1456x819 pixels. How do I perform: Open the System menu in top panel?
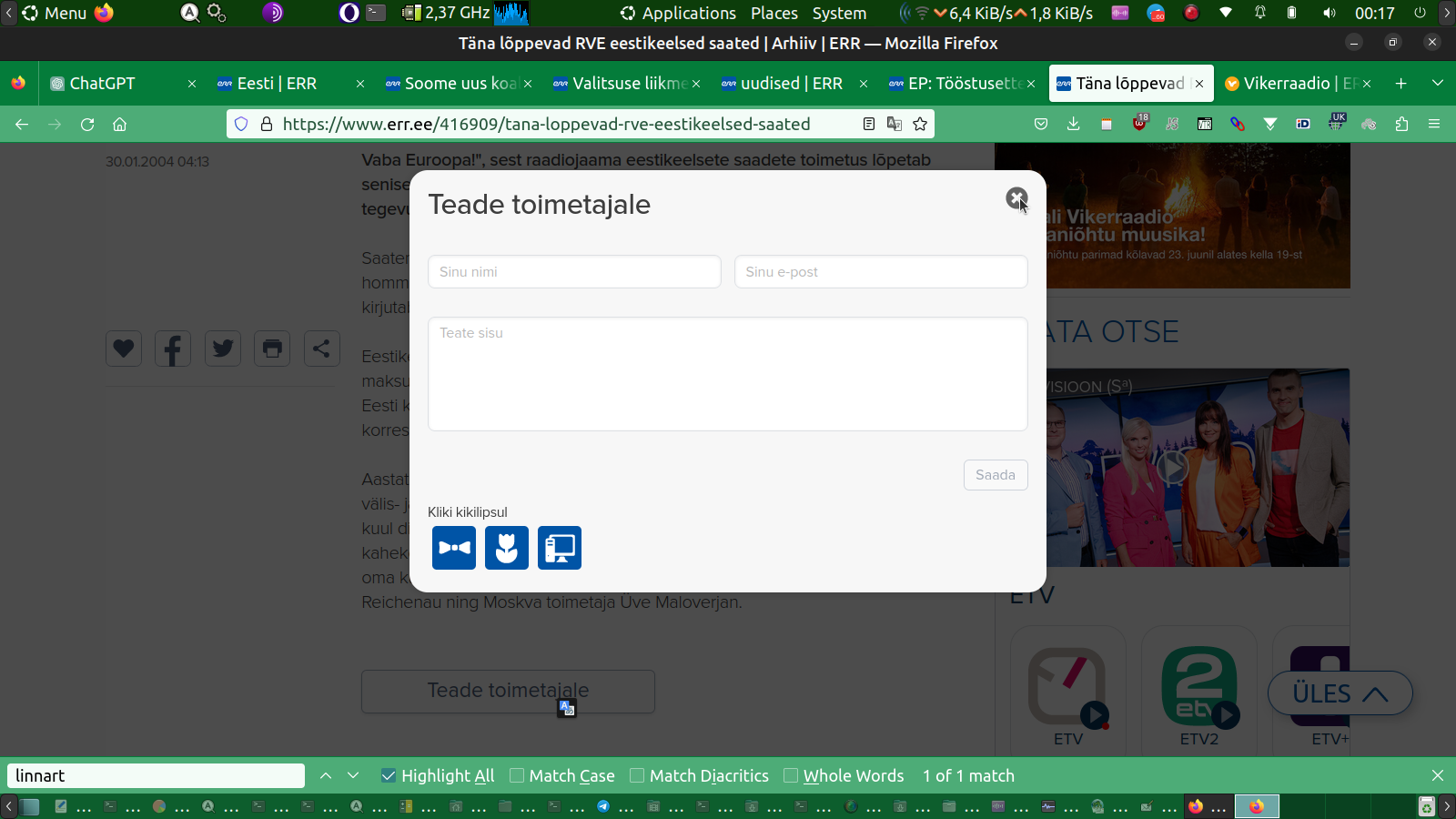(x=839, y=13)
